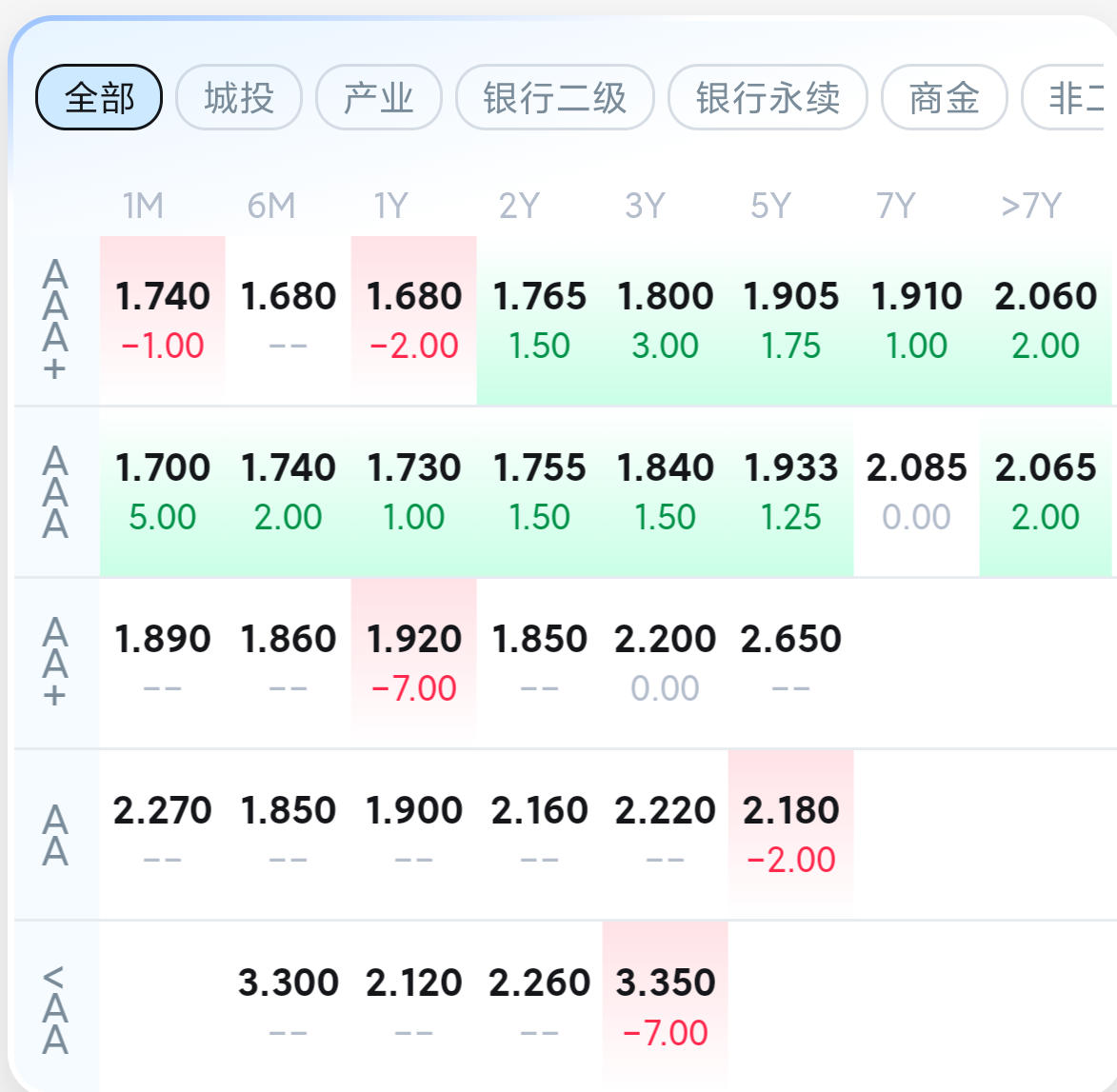Click the AAA+ row label
1117x1092 pixels.
click(x=55, y=320)
